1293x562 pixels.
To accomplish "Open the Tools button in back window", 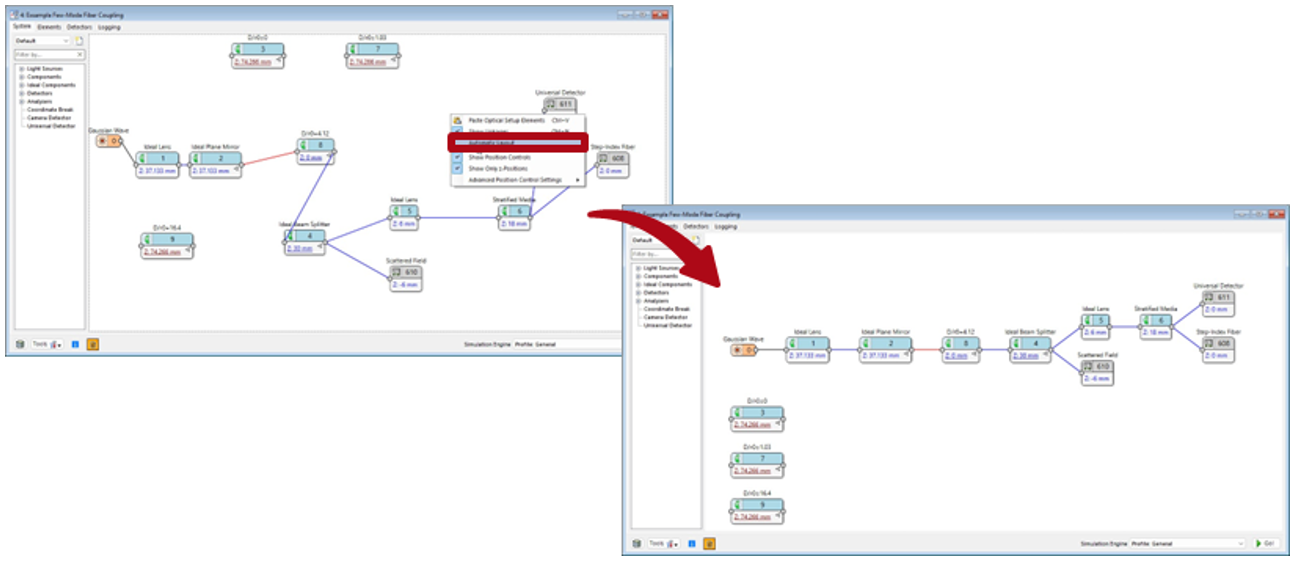I will (x=39, y=344).
